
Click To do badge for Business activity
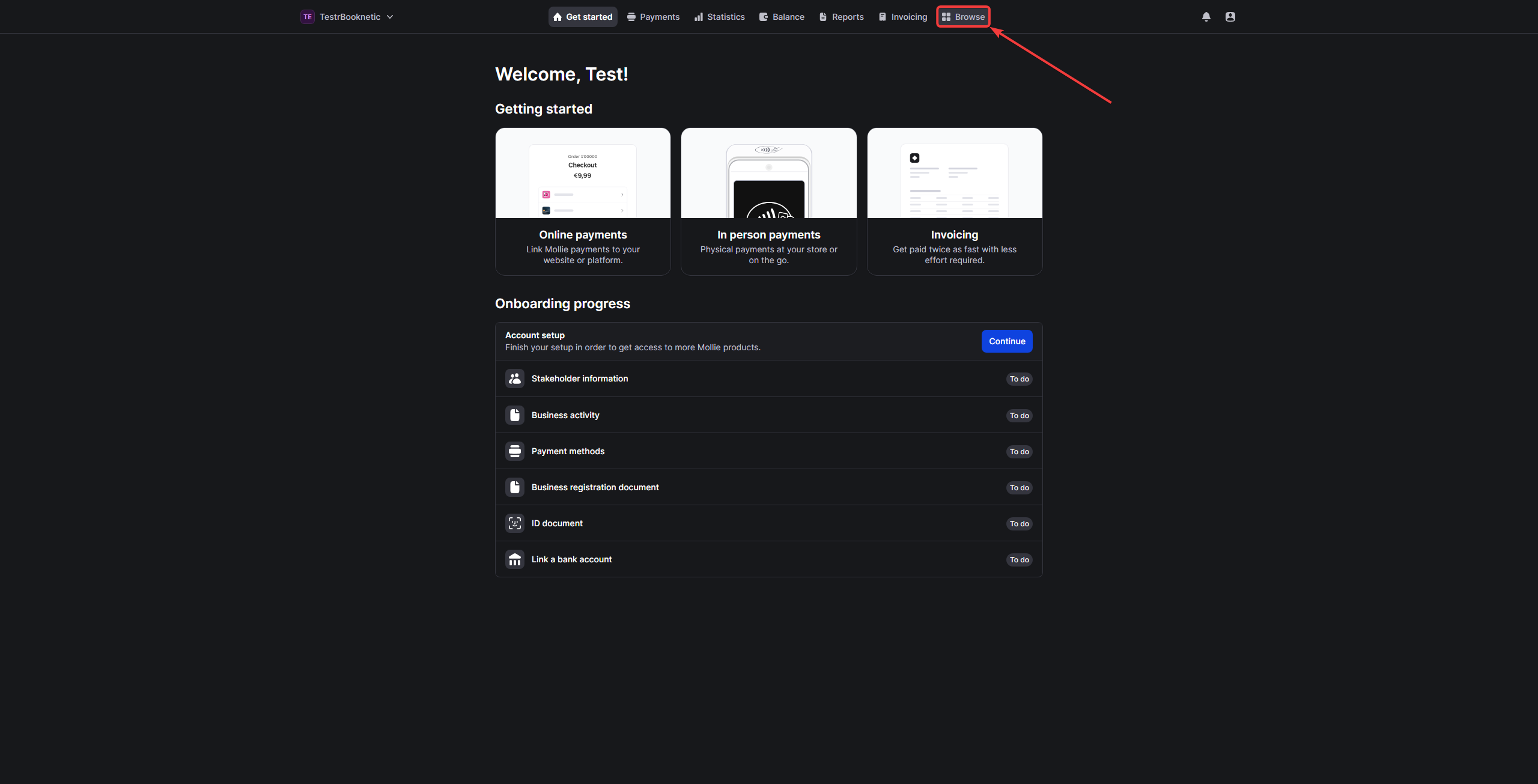coord(1019,416)
